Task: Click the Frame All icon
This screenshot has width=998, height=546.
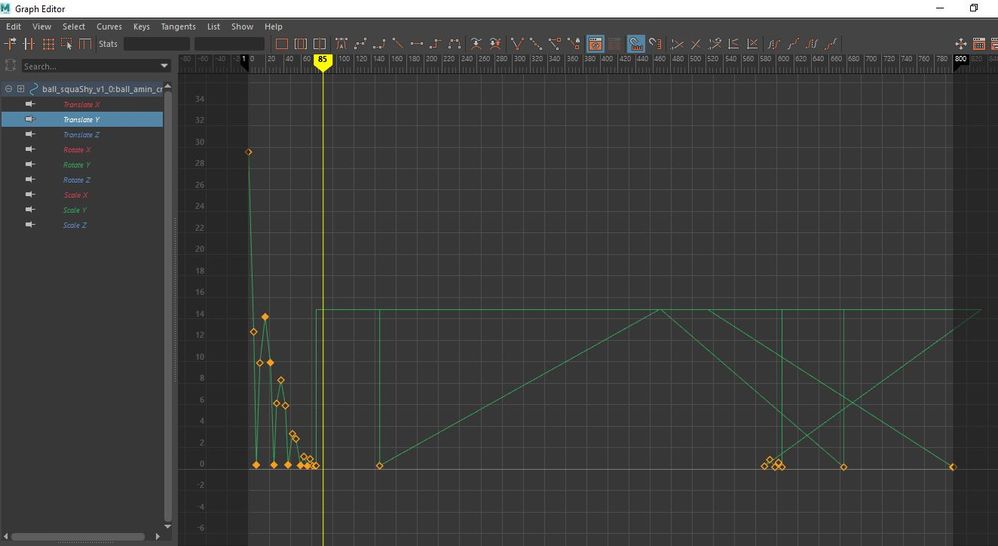Action: (x=281, y=44)
